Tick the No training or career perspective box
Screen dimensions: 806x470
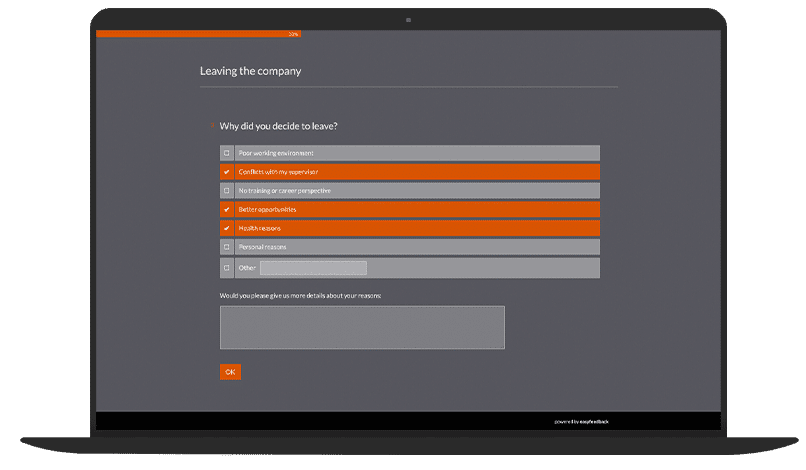coord(227,191)
